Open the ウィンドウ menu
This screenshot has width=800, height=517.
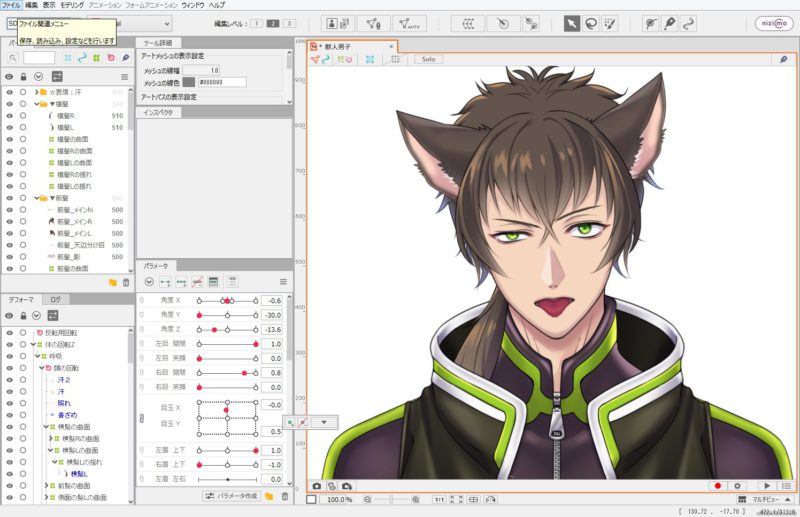[x=192, y=5]
